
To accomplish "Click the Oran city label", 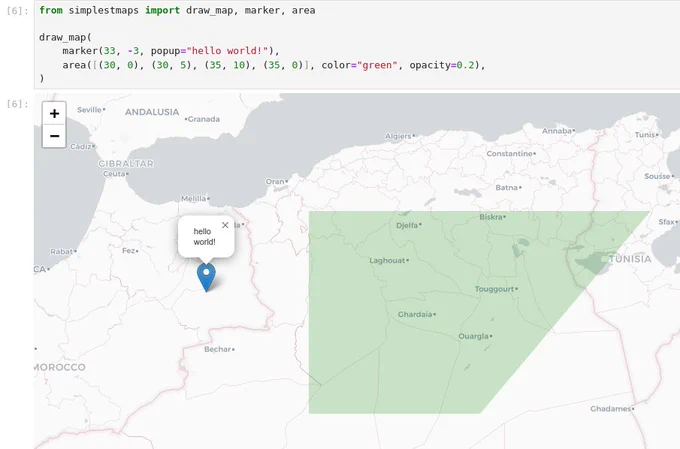I will (x=276, y=181).
